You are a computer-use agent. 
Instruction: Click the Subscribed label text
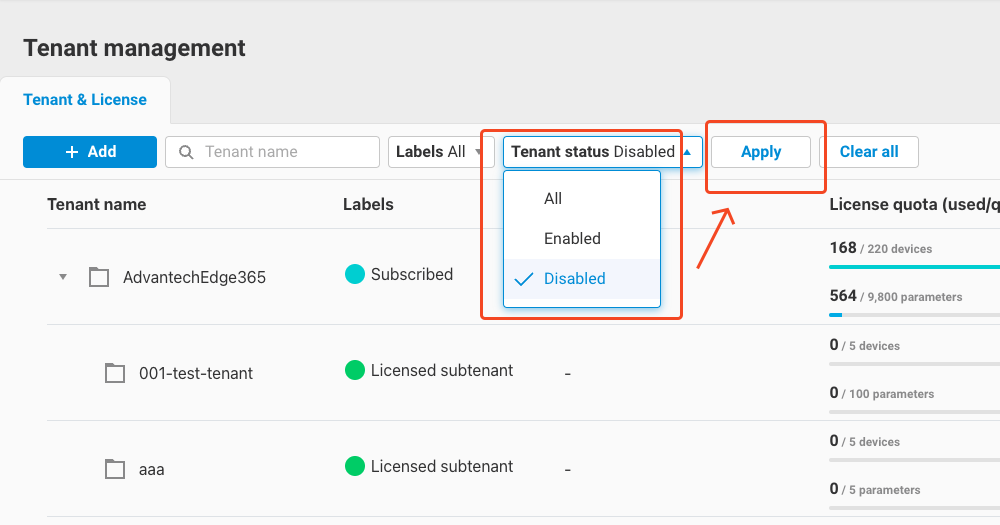tap(412, 274)
